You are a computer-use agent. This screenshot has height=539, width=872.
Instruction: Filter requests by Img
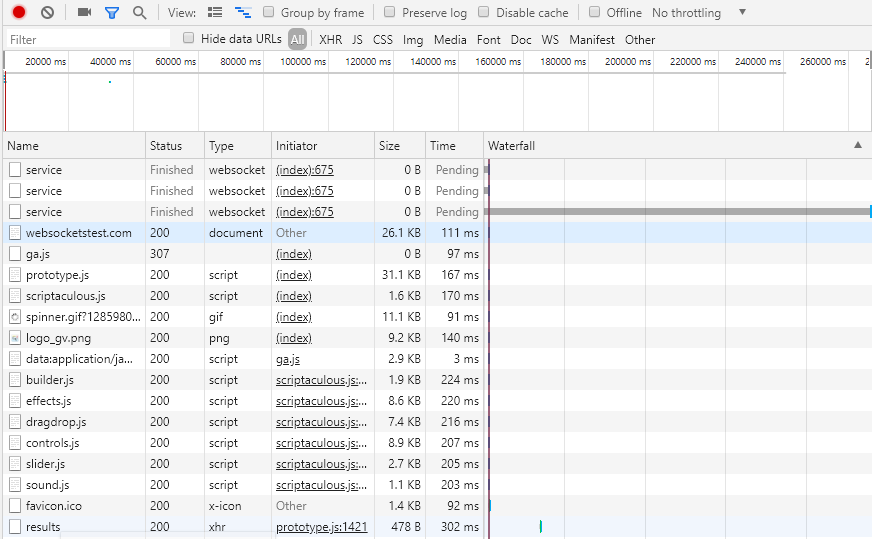click(413, 39)
